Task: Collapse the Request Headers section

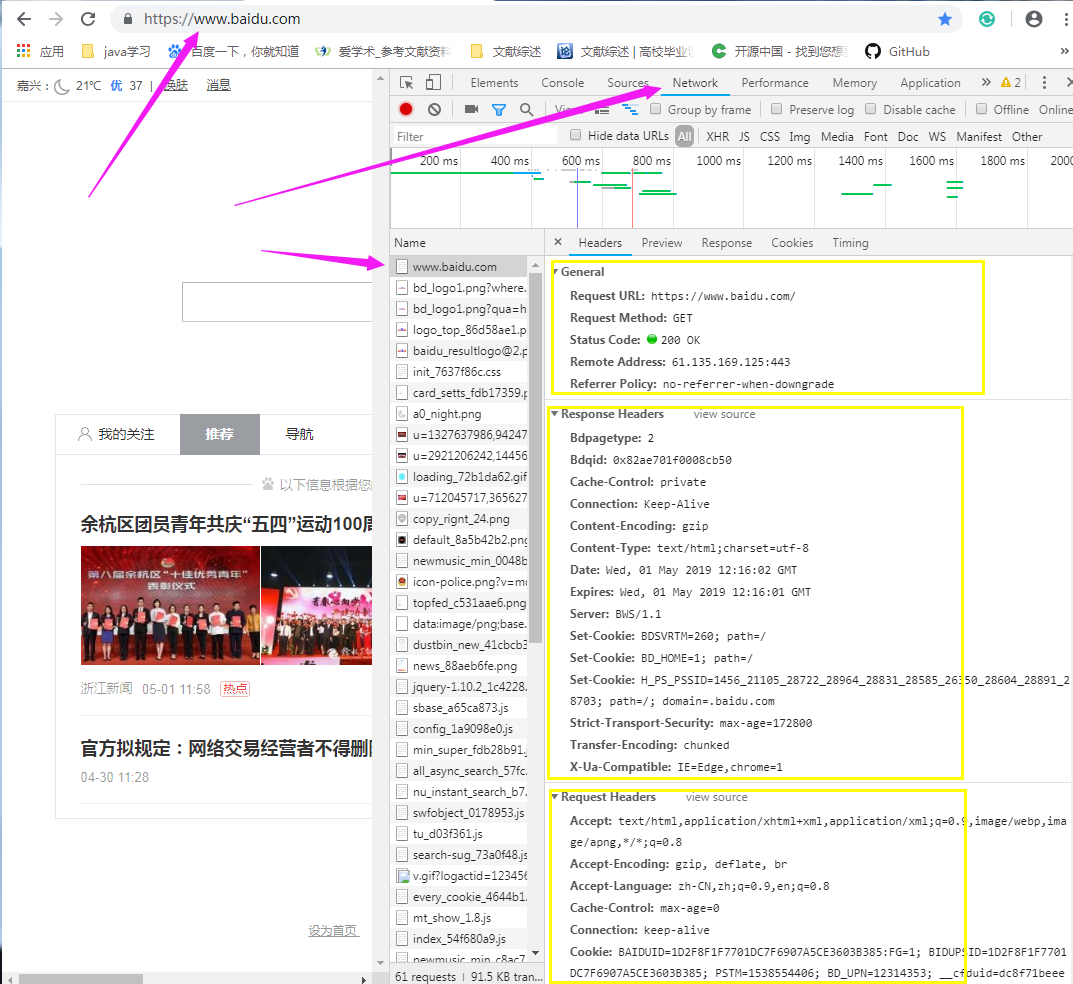Action: 555,797
